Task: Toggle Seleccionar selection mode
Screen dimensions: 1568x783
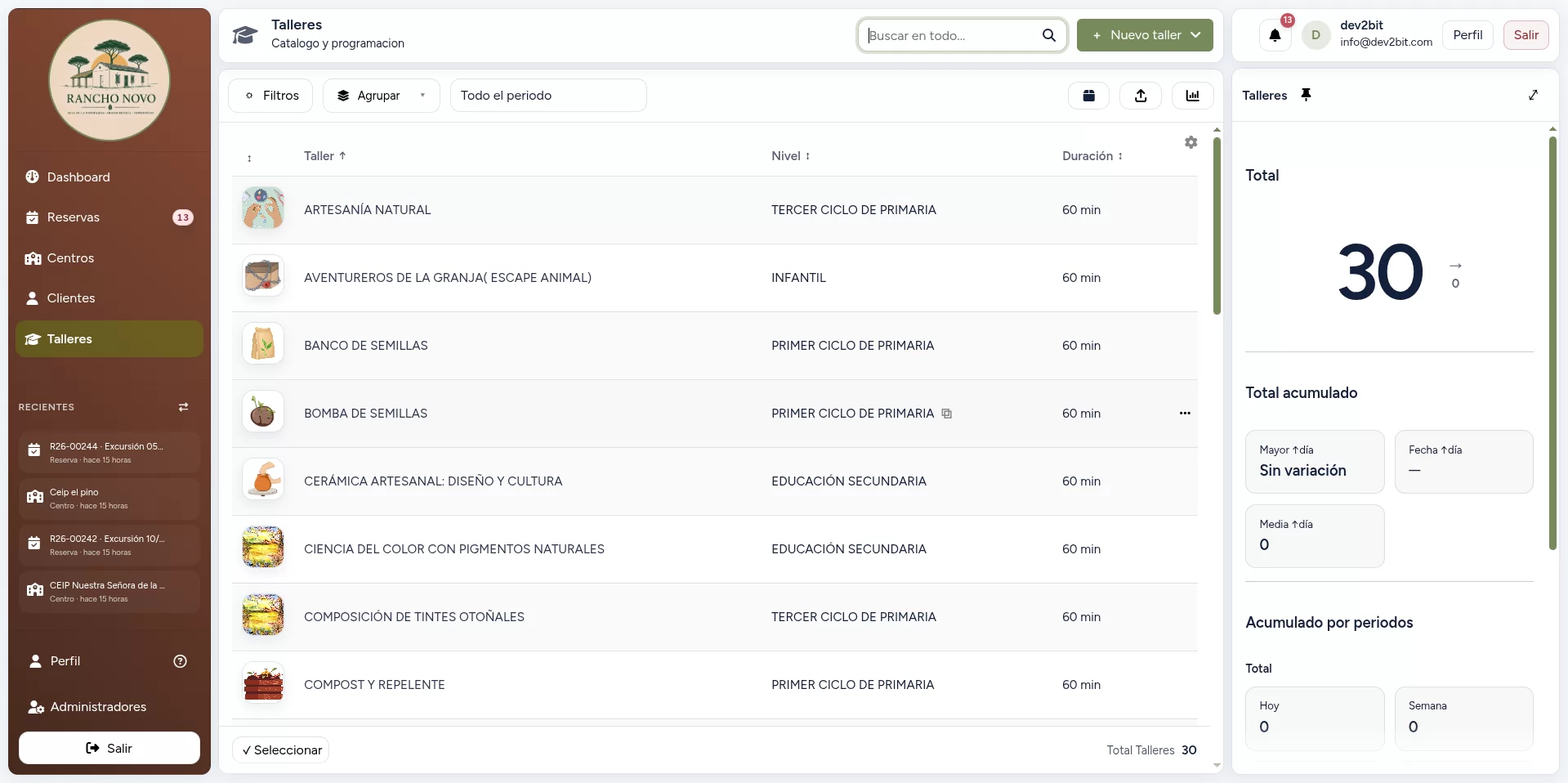Action: click(281, 750)
